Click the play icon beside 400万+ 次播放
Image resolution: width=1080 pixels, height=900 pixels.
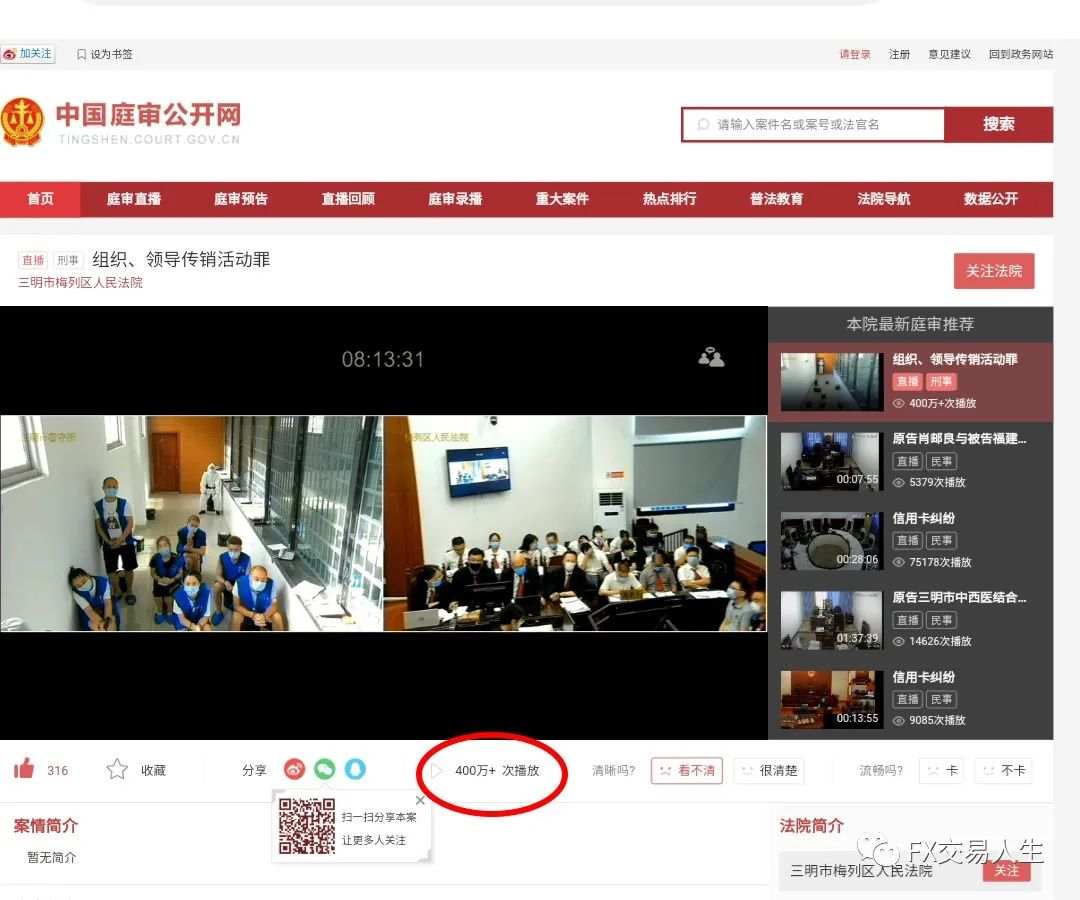click(437, 771)
